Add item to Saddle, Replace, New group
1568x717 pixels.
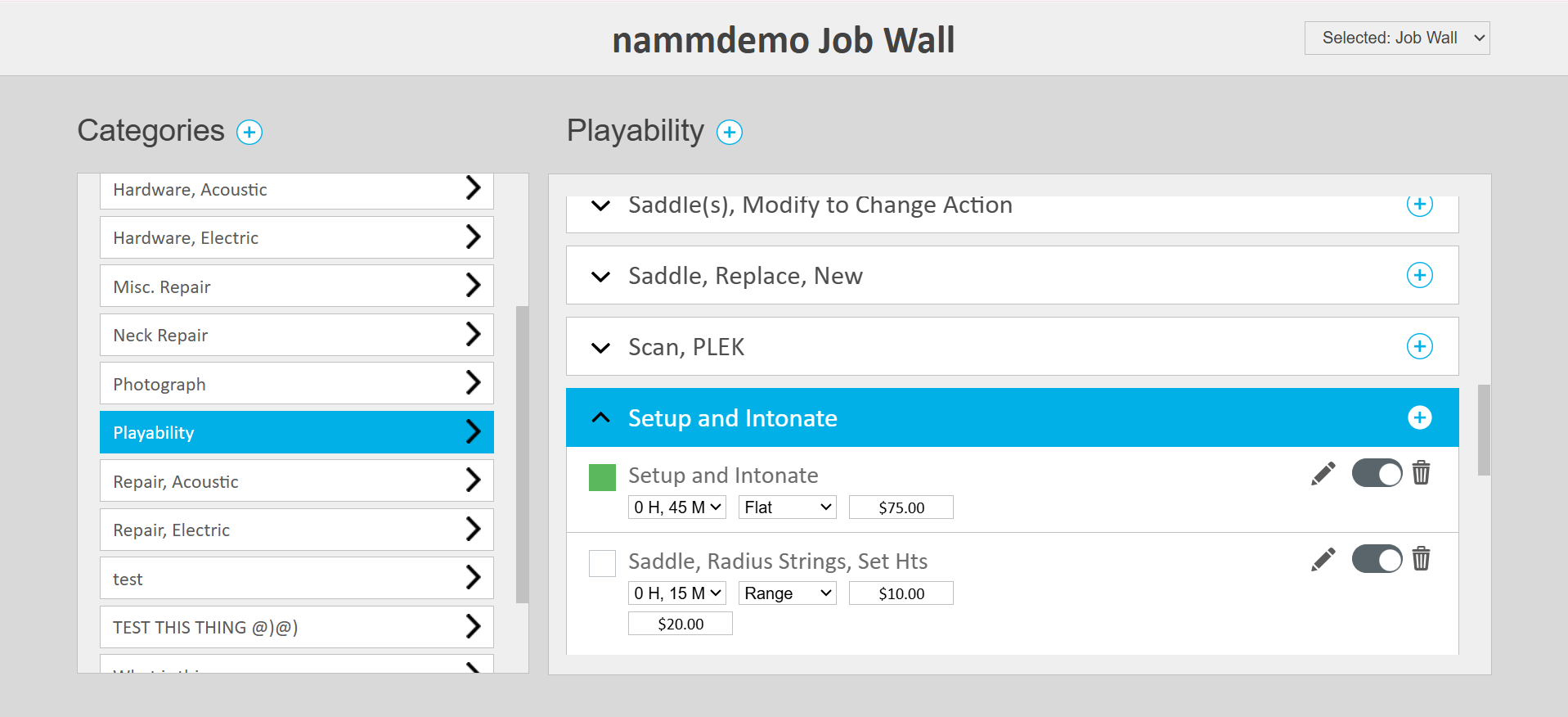(x=1419, y=275)
